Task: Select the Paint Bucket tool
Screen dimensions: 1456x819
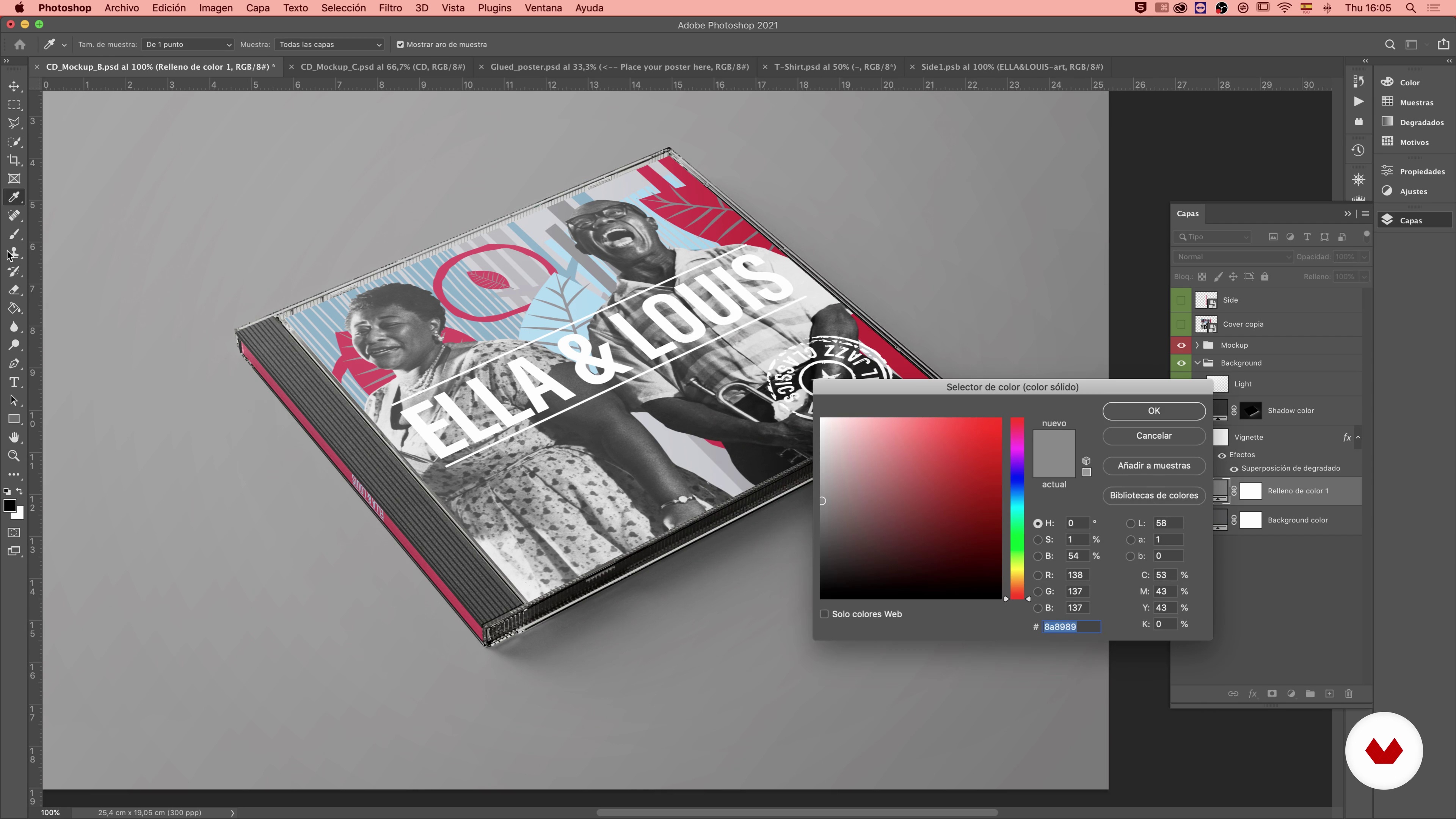Action: click(14, 309)
